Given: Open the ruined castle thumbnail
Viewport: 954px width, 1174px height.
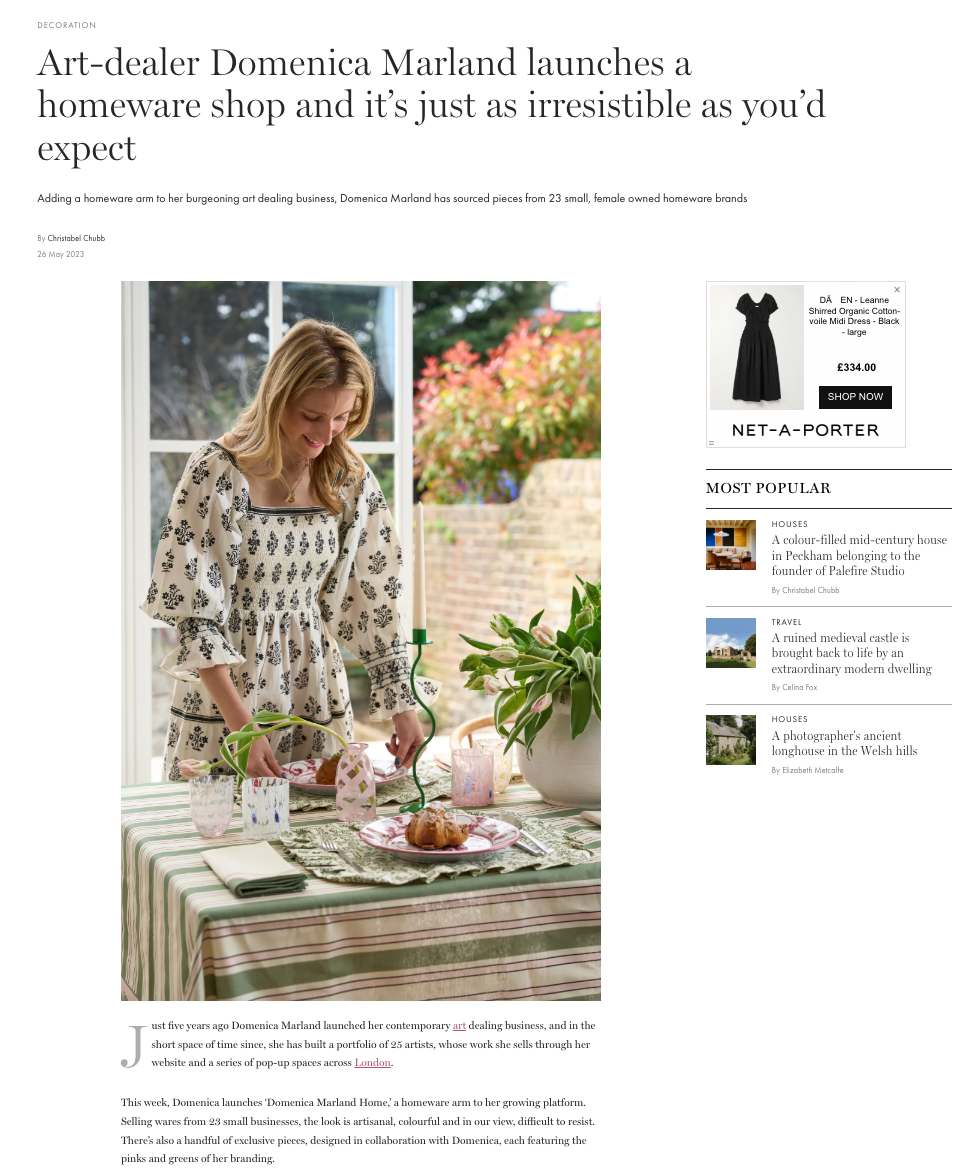Looking at the screenshot, I should pos(730,642).
